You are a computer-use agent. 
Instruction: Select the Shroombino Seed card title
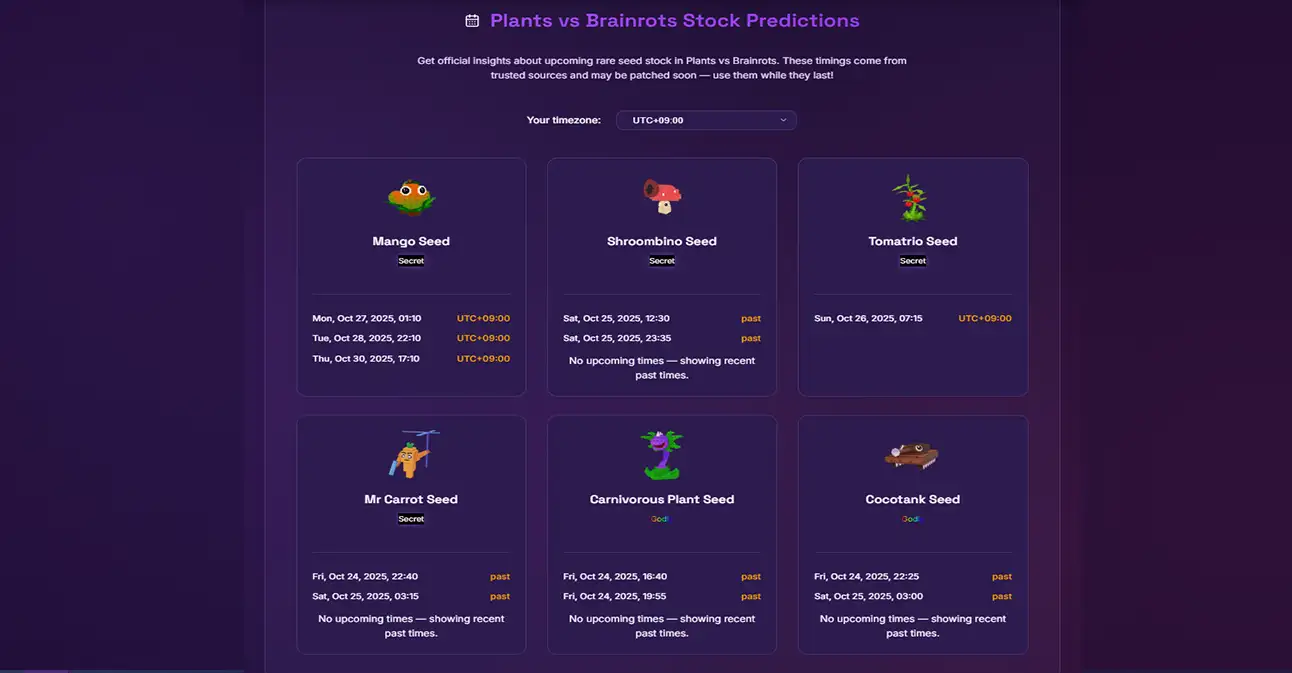click(x=662, y=240)
